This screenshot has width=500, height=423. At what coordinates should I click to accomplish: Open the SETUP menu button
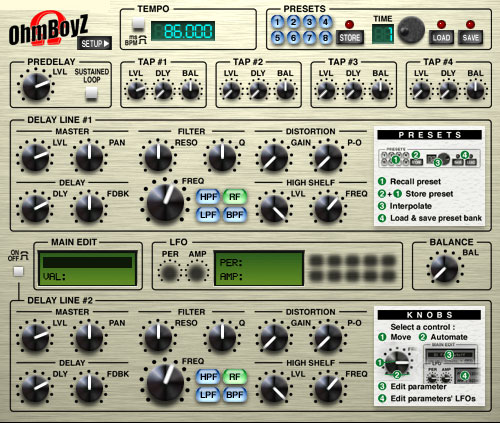[95, 43]
